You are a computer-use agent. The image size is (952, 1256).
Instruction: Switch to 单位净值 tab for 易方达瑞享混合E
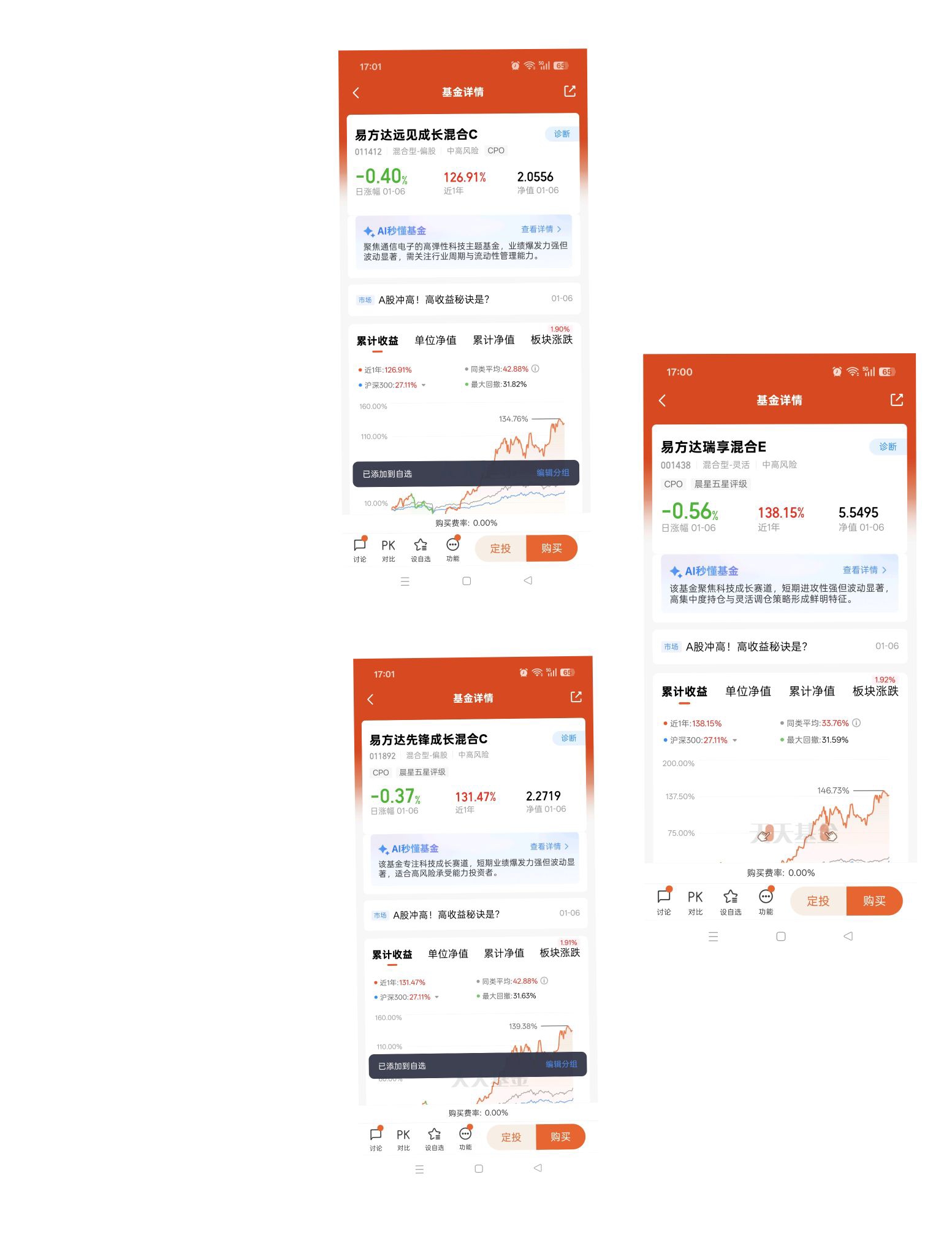tap(748, 691)
